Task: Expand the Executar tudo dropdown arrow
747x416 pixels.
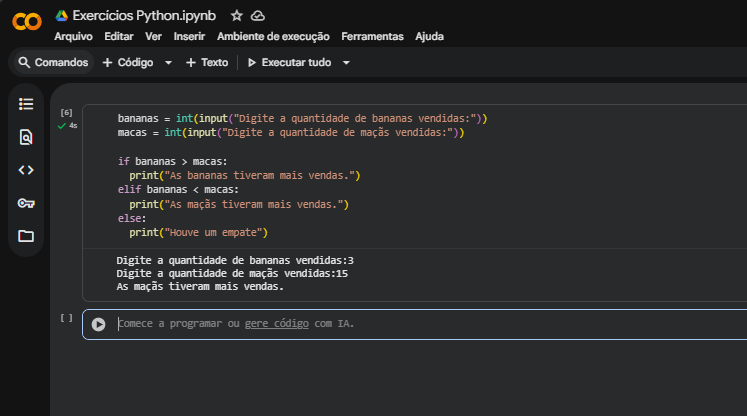Action: click(x=346, y=62)
